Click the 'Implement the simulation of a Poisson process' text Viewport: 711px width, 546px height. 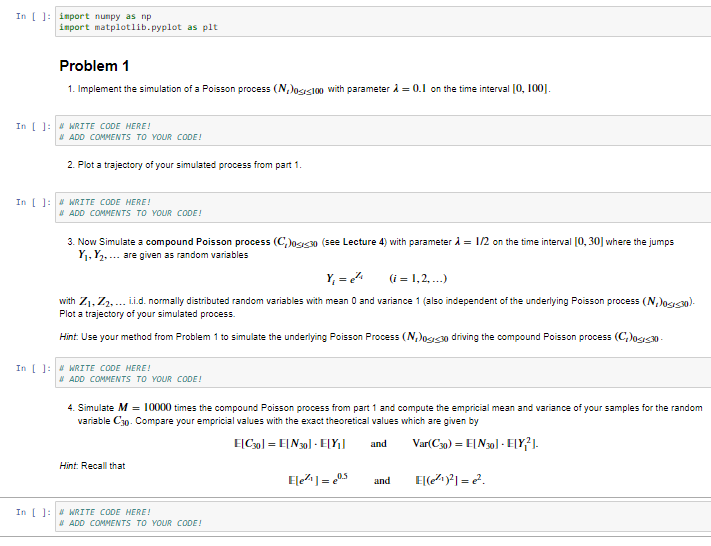tap(309, 89)
